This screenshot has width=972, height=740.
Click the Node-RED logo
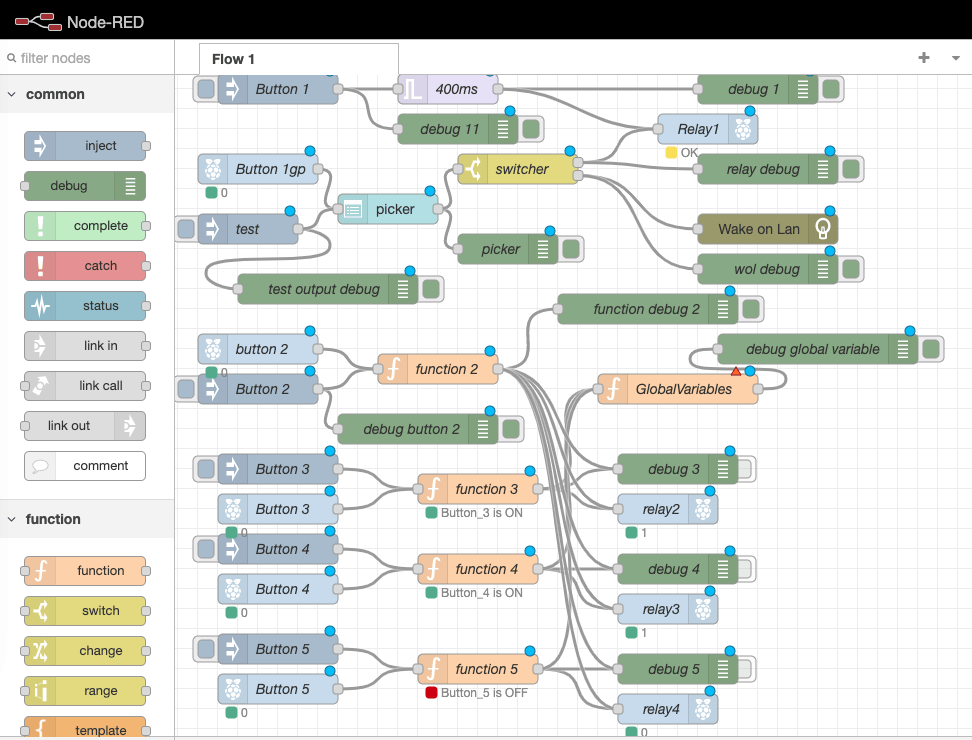pyautogui.click(x=79, y=22)
